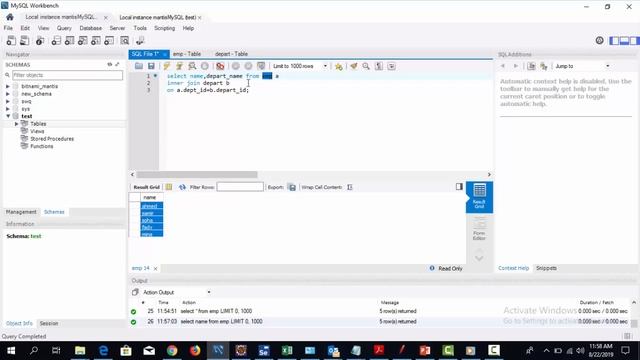Image resolution: width=640 pixels, height=360 pixels.
Task: Open SQL script file from main toolbar
Action: [x=24, y=40]
